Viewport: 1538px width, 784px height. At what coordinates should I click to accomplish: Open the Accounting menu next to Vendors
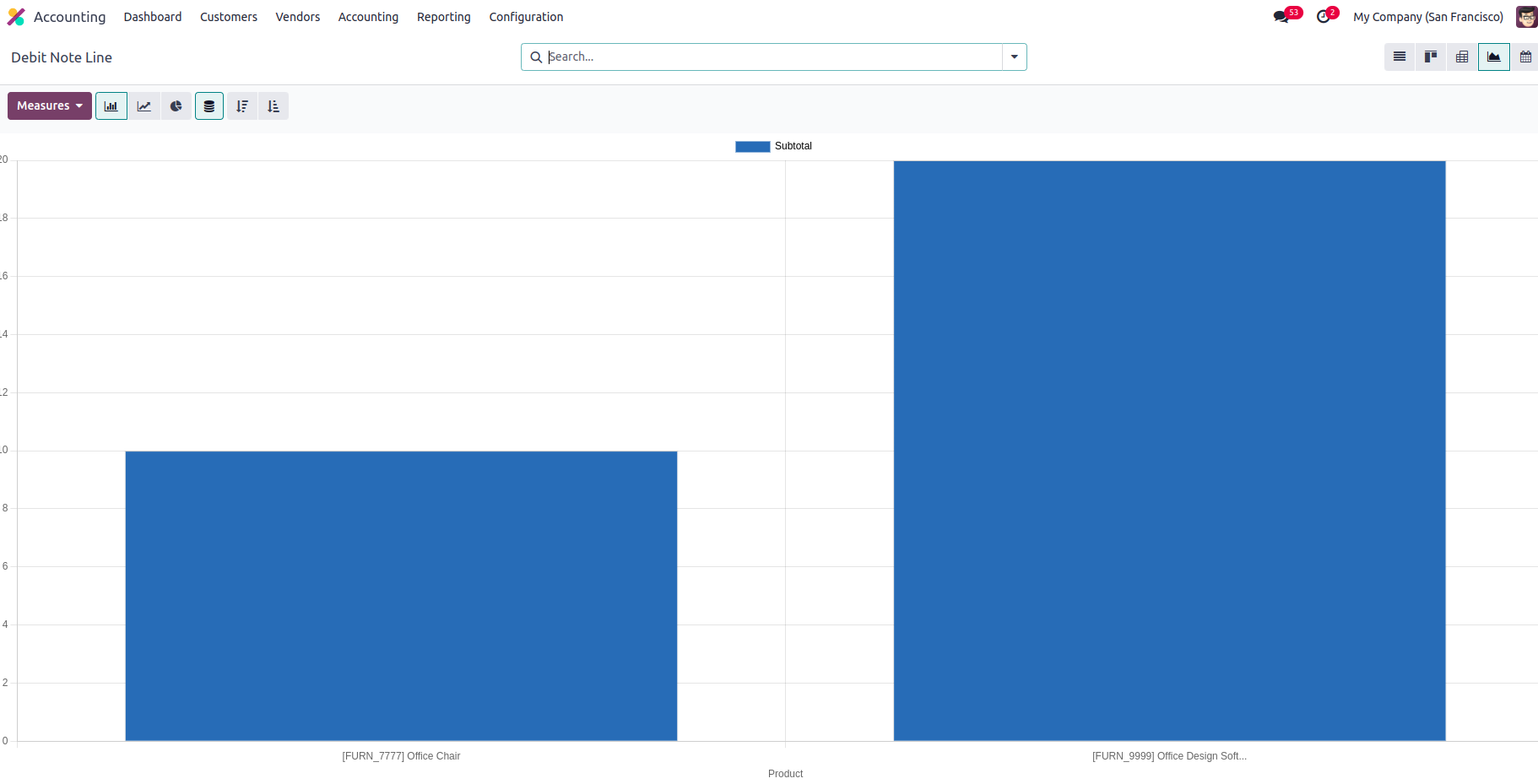click(x=368, y=17)
